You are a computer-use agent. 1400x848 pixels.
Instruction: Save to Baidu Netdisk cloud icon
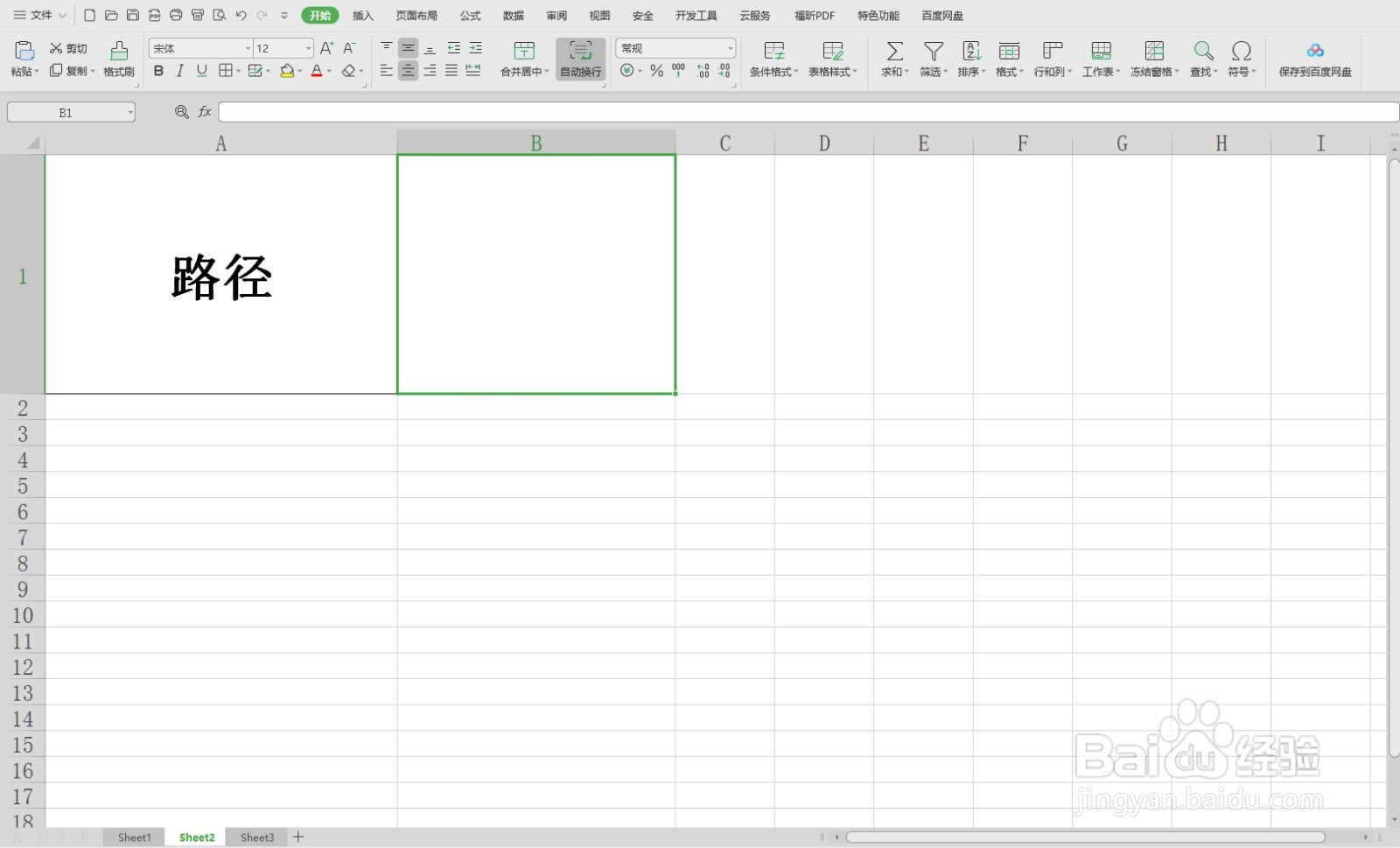coord(1315,59)
